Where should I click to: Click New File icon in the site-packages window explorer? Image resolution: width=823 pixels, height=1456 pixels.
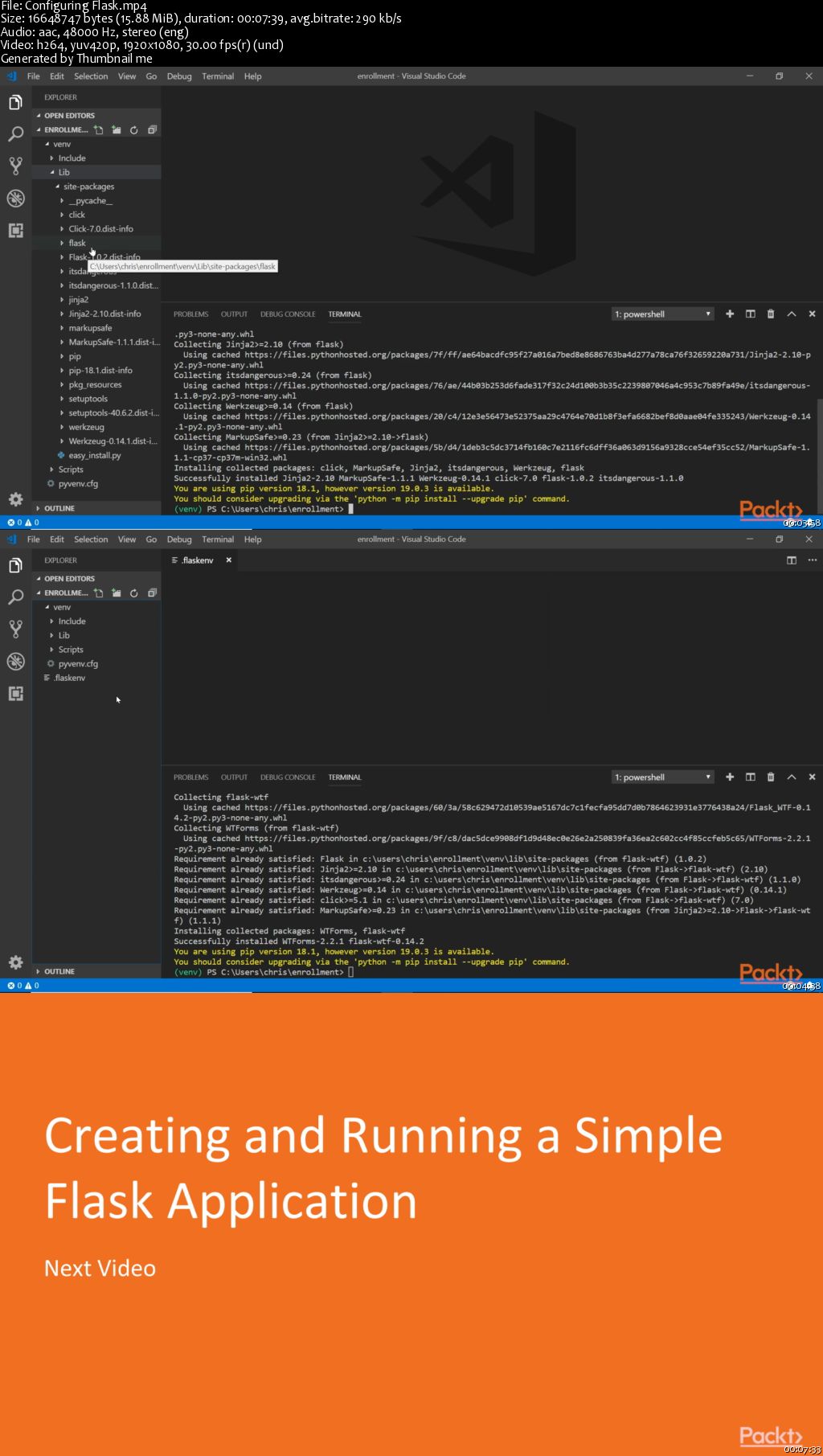click(x=99, y=129)
